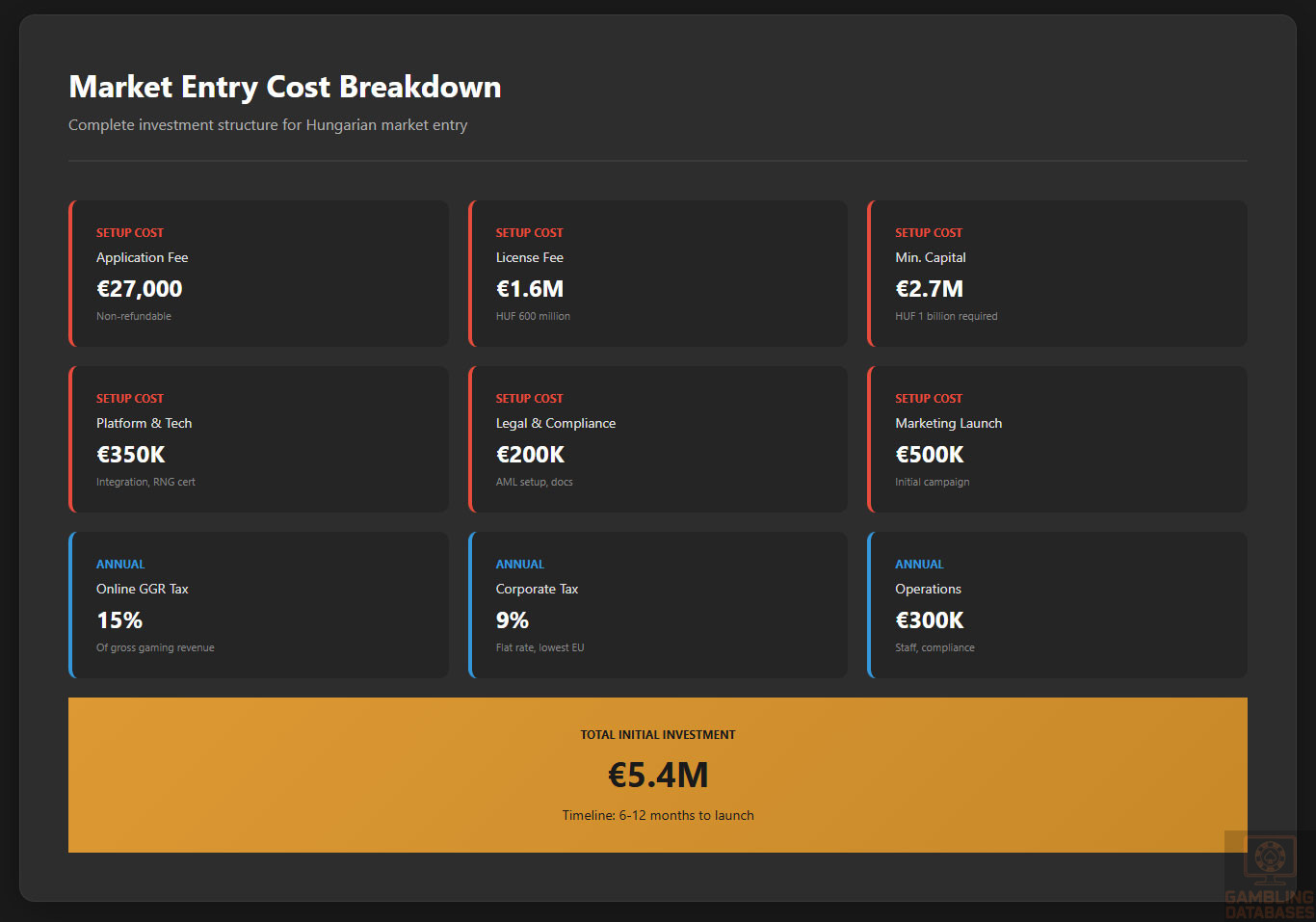Click the Online GGR Tax 15% value
Screen dimensions: 1316x922
pyautogui.click(x=119, y=620)
